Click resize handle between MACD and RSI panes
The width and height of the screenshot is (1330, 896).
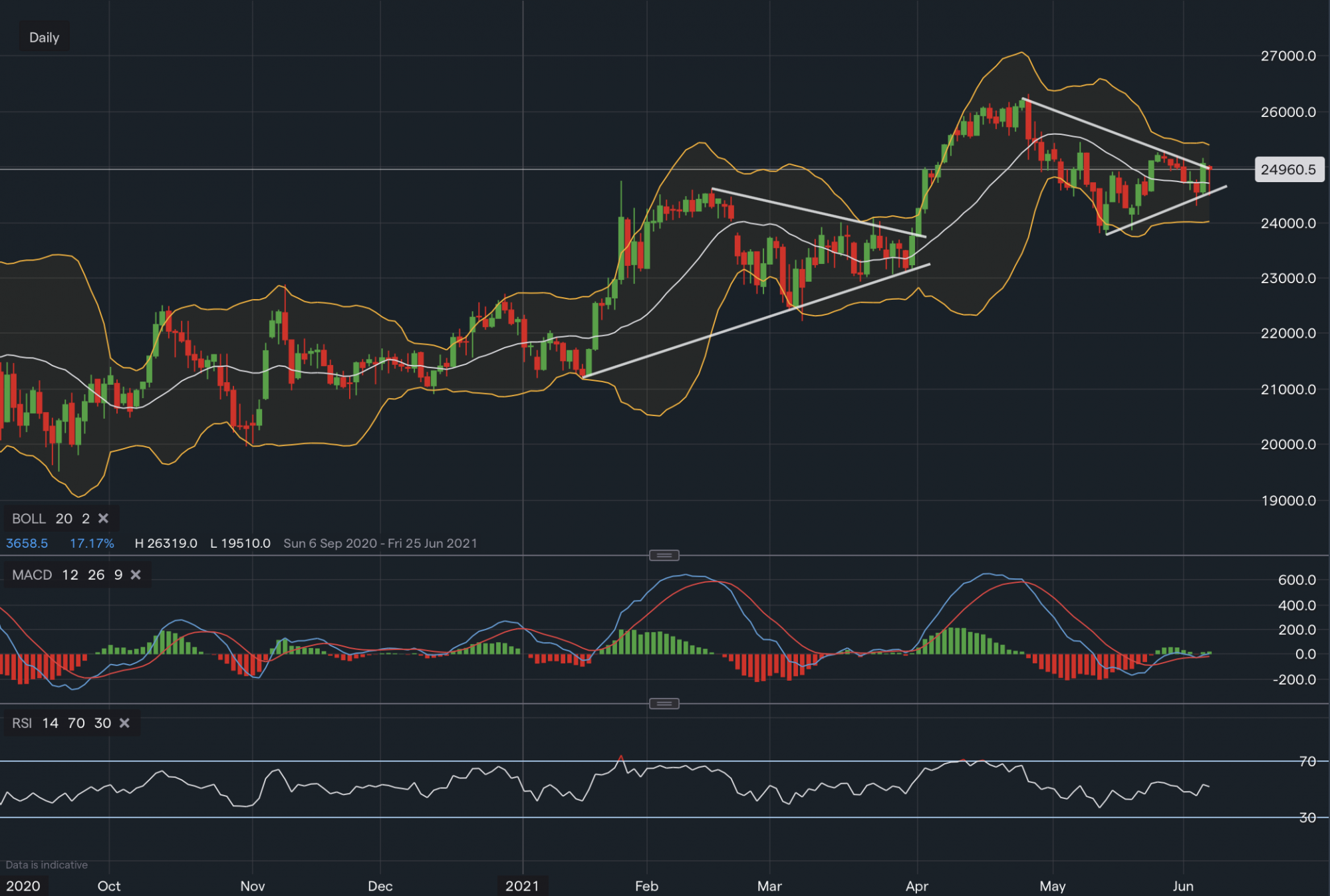664,704
